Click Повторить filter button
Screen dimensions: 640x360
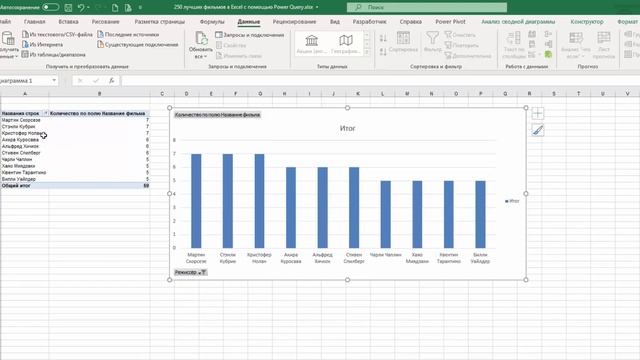tap(461, 45)
